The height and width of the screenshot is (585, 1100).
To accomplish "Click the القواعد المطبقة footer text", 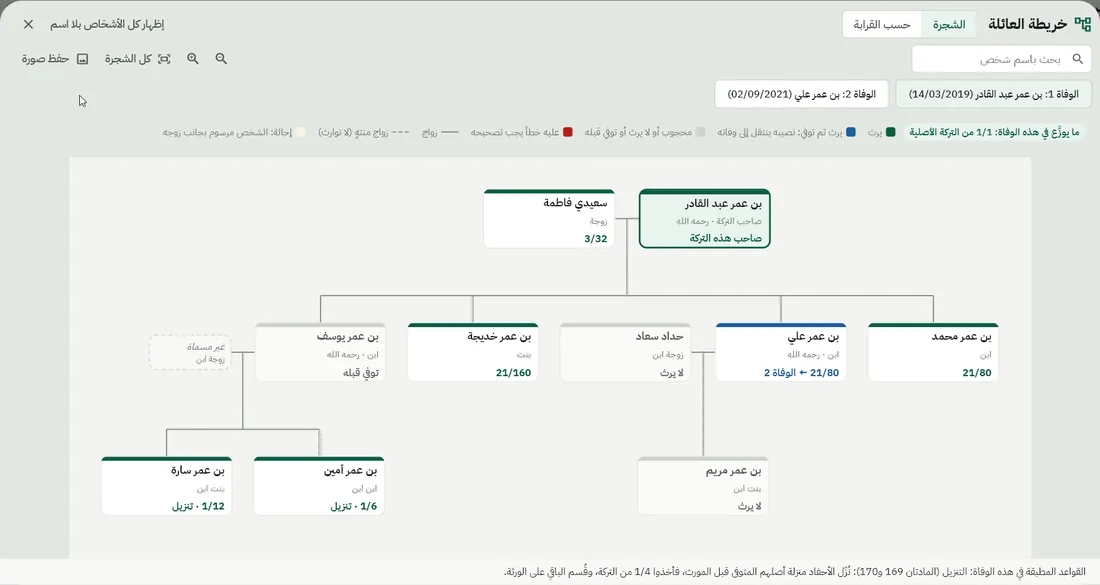I will point(794,572).
